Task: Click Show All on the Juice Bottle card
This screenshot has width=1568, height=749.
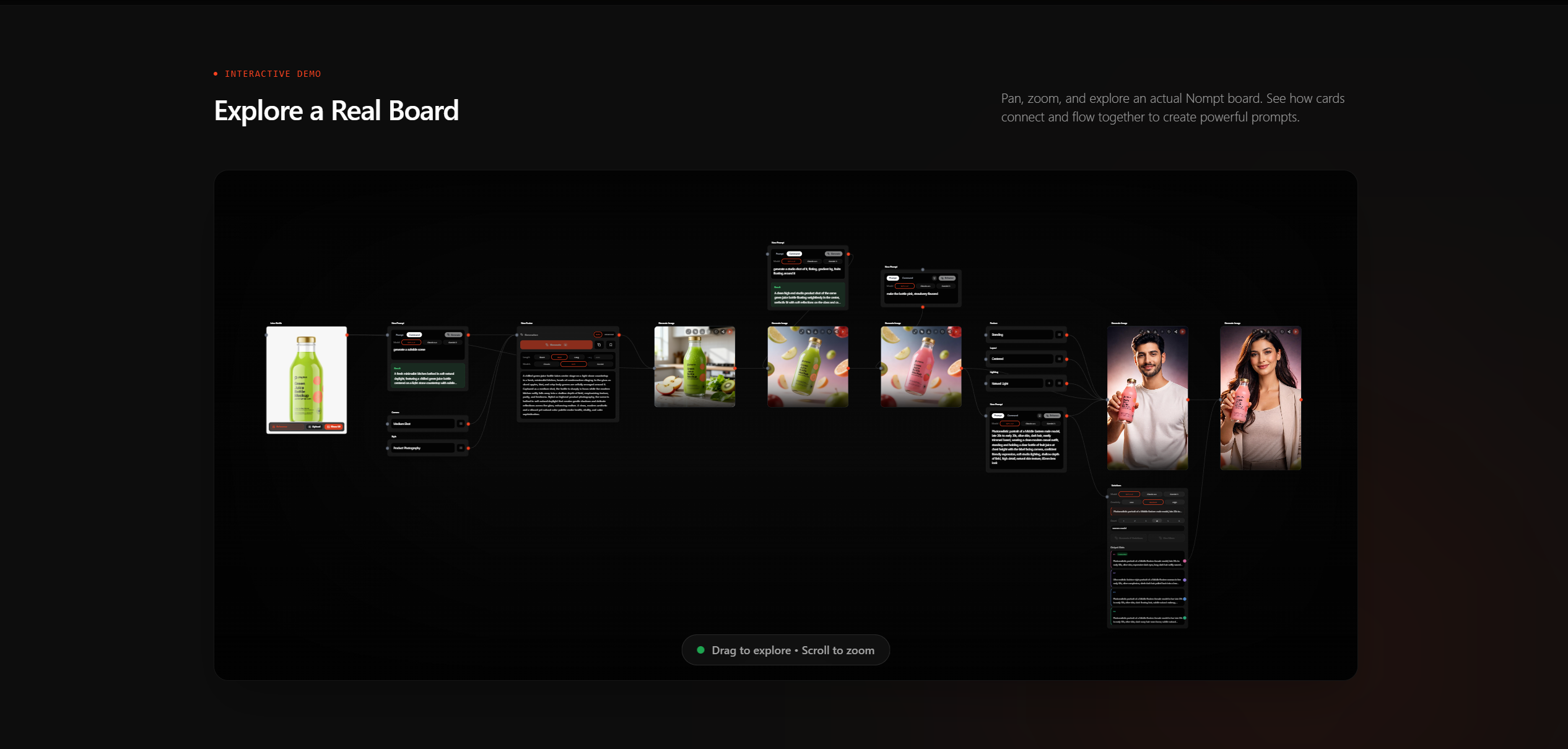Action: click(x=333, y=427)
